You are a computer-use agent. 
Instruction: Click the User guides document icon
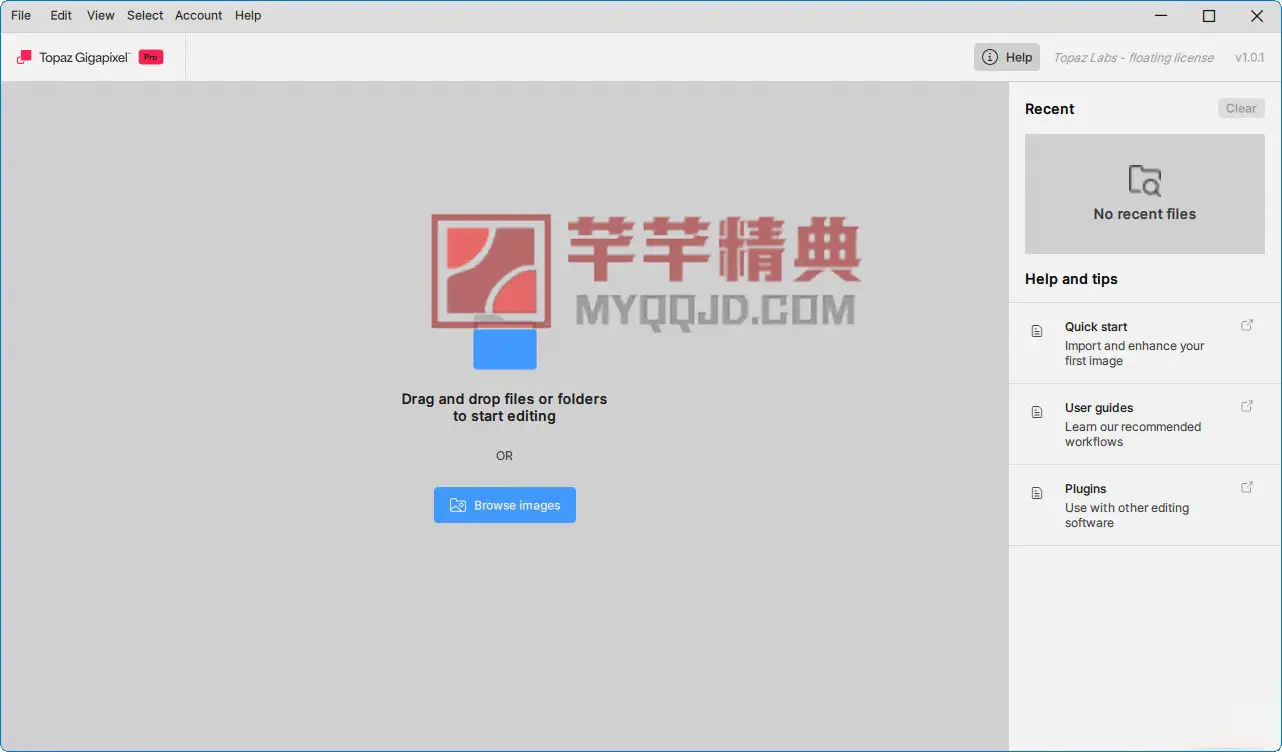1037,412
